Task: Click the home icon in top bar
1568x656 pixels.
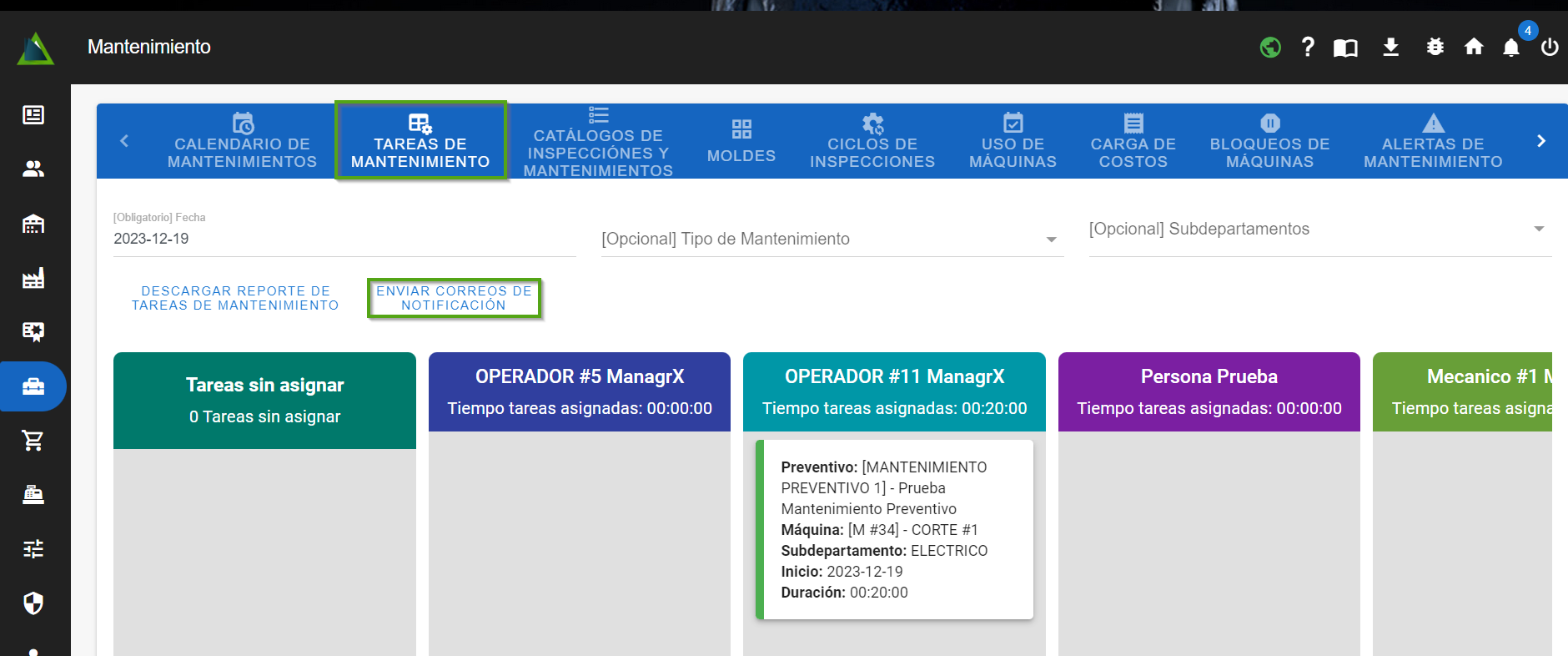Action: coord(1474,47)
